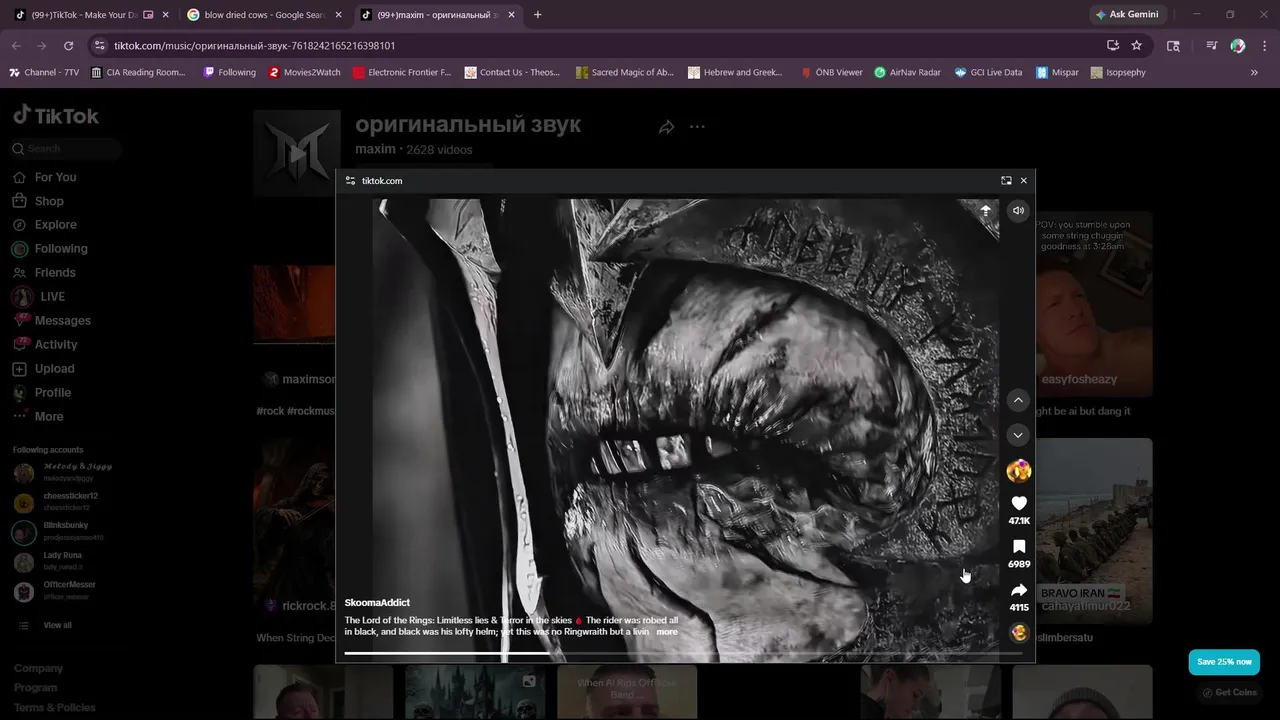
Task: Expand the Company footer section
Action: coord(38,668)
